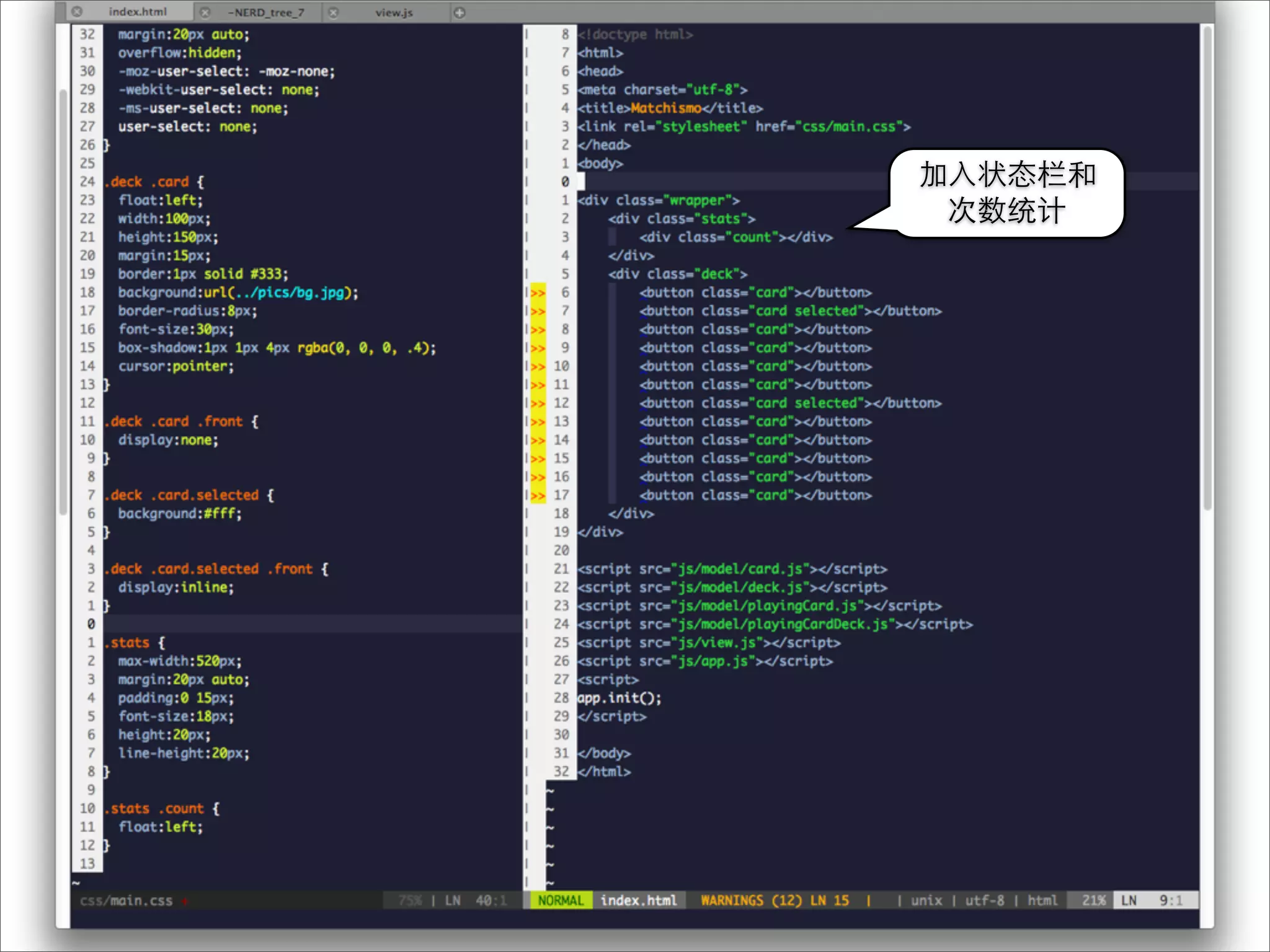The image size is (1270, 952).
Task: Click the js/app.js script line
Action: click(705, 661)
